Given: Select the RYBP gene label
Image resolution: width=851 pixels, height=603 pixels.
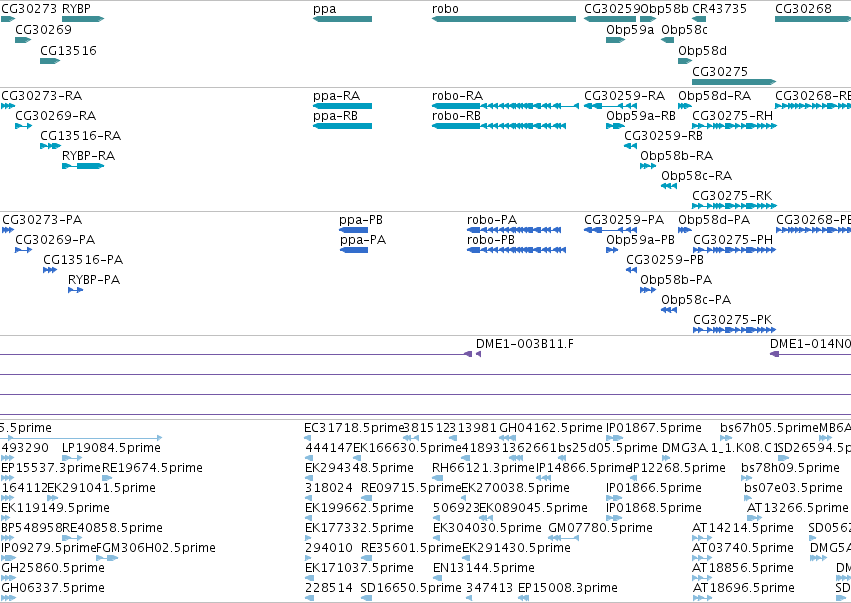Looking at the screenshot, I should point(77,9).
